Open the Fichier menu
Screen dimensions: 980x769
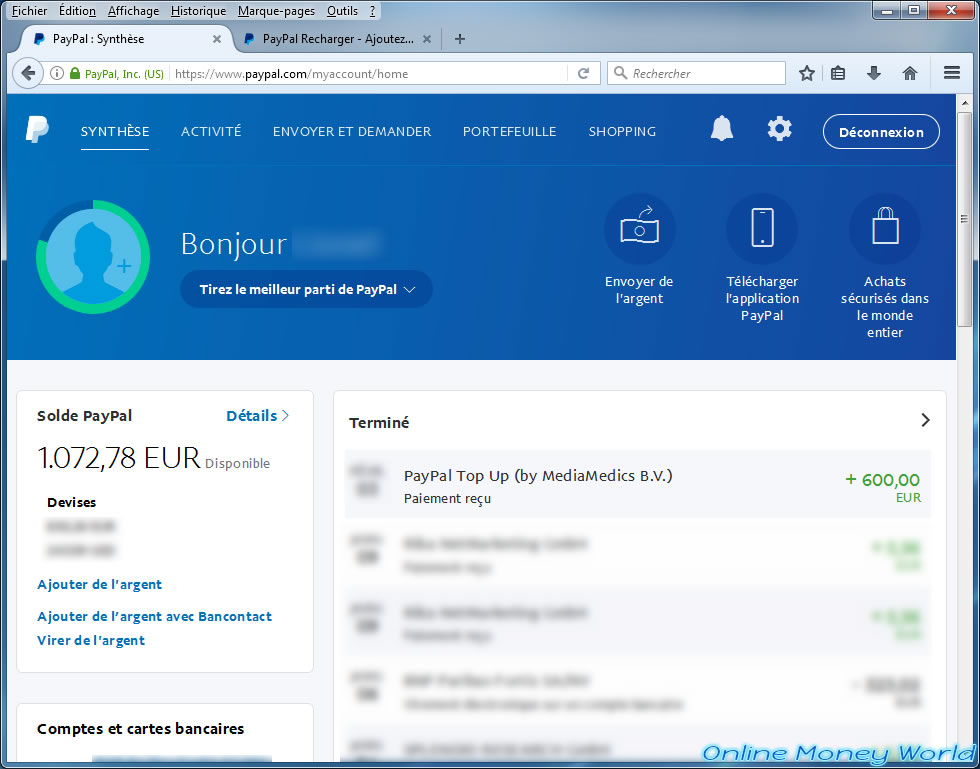[x=29, y=11]
